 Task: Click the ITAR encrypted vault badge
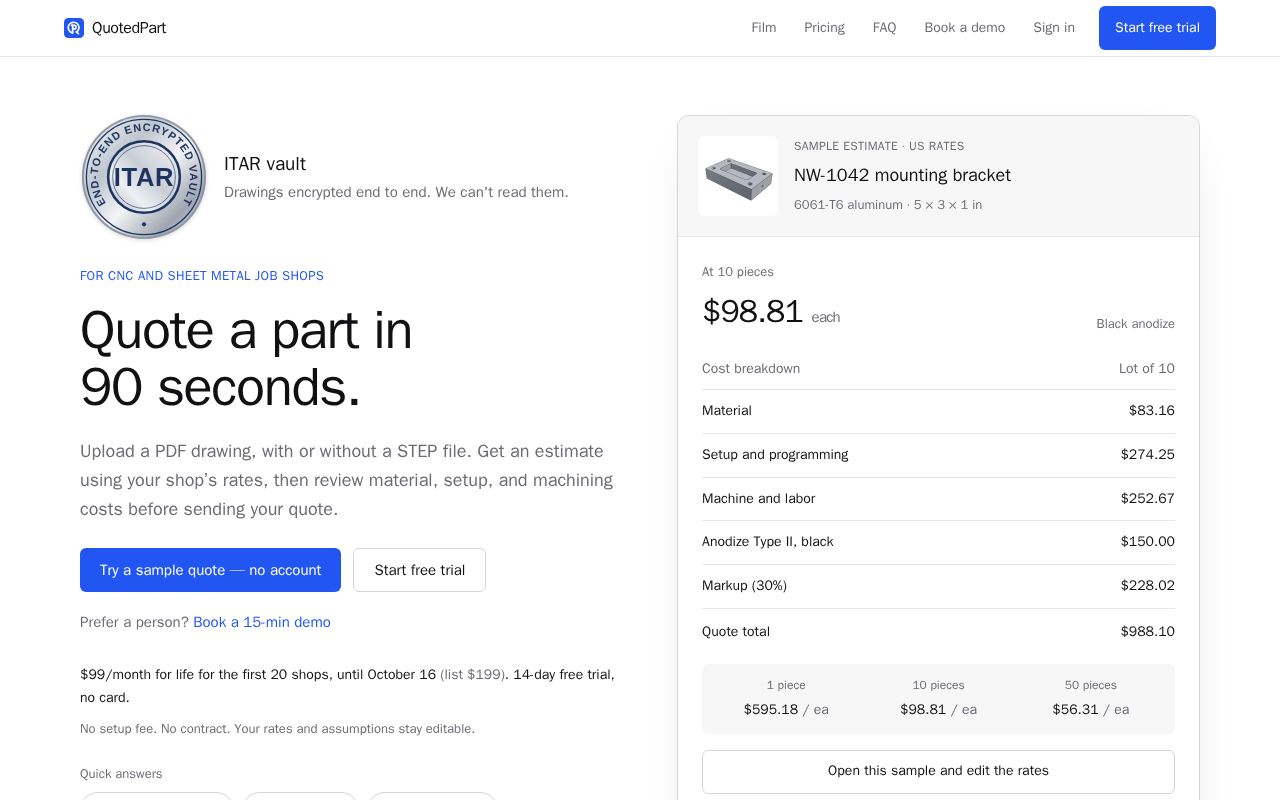(144, 177)
